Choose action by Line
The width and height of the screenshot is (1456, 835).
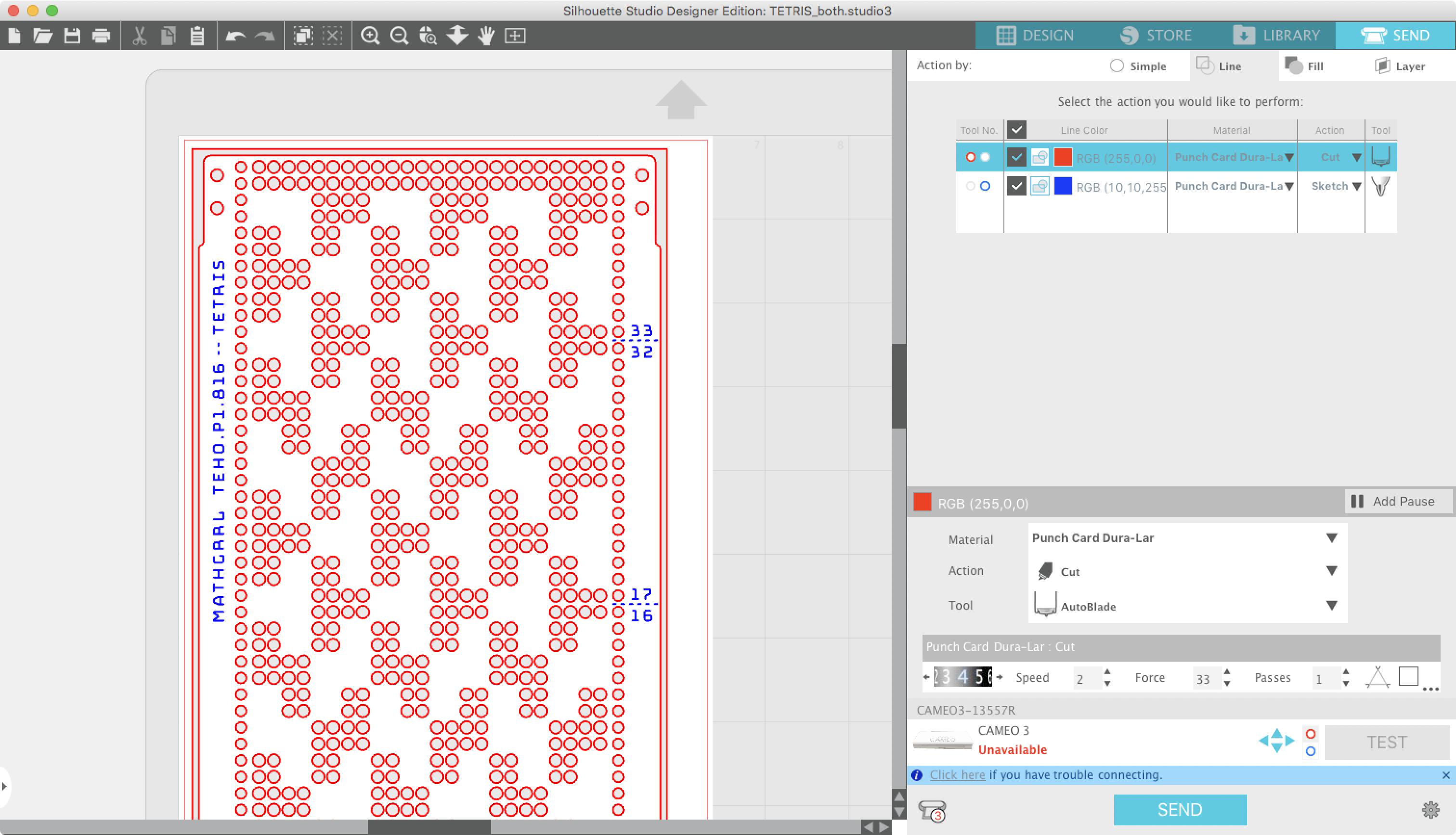click(x=1219, y=66)
